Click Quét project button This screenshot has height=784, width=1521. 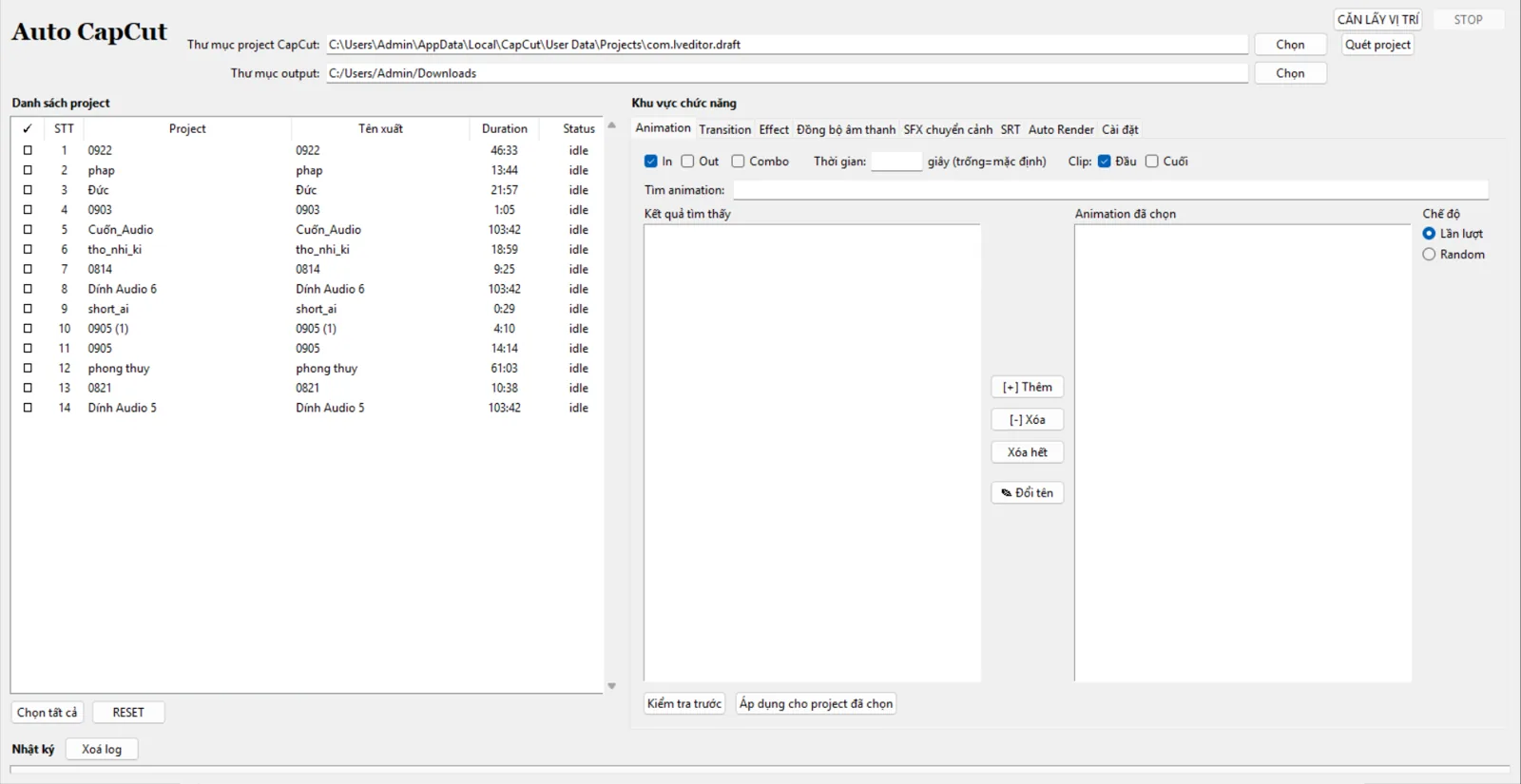coord(1377,45)
